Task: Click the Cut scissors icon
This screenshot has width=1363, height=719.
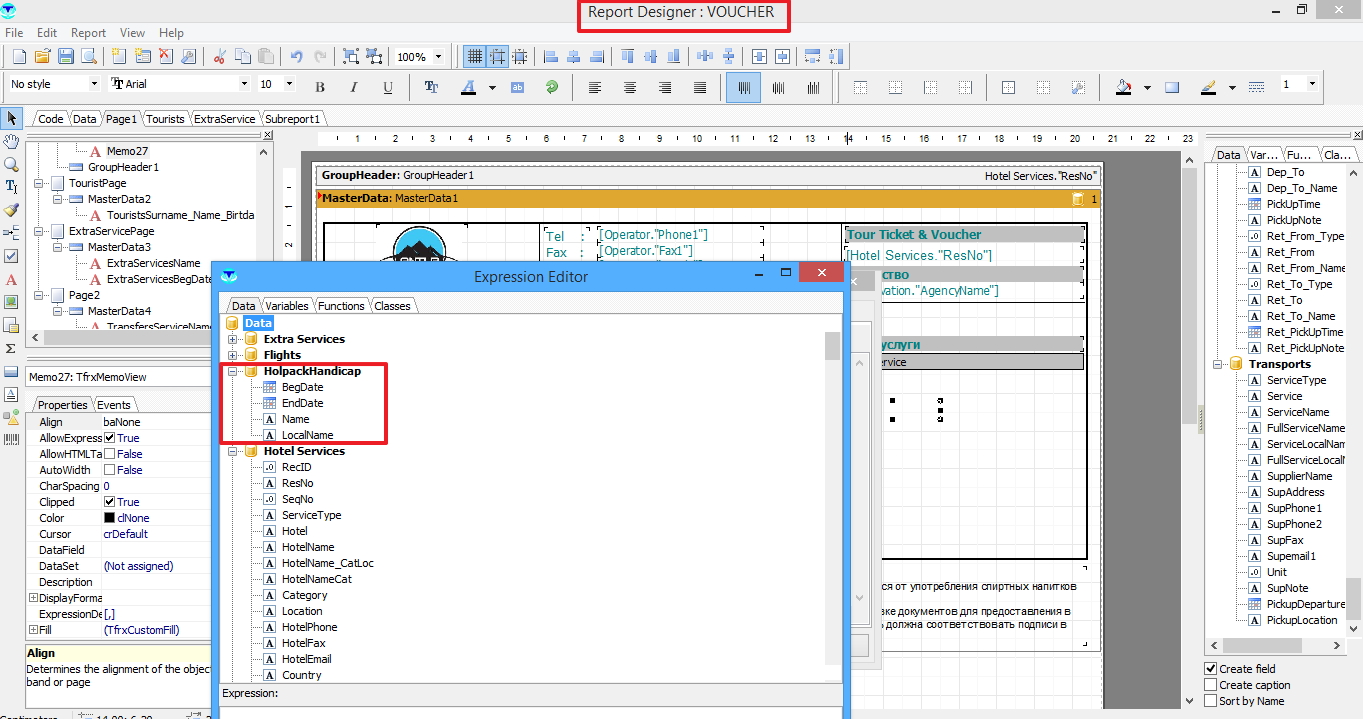Action: [219, 57]
